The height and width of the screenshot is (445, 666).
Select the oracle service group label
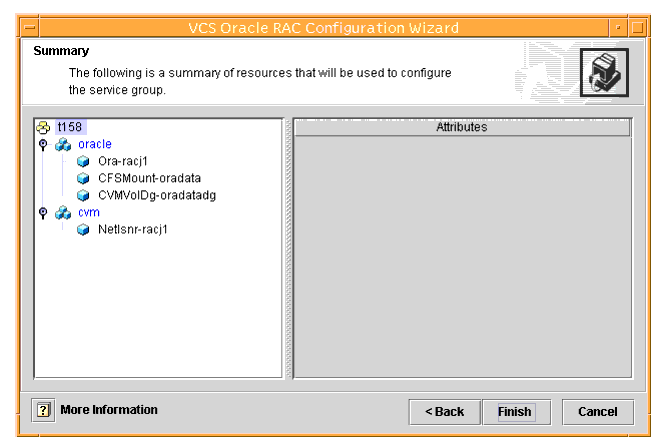[x=95, y=144]
